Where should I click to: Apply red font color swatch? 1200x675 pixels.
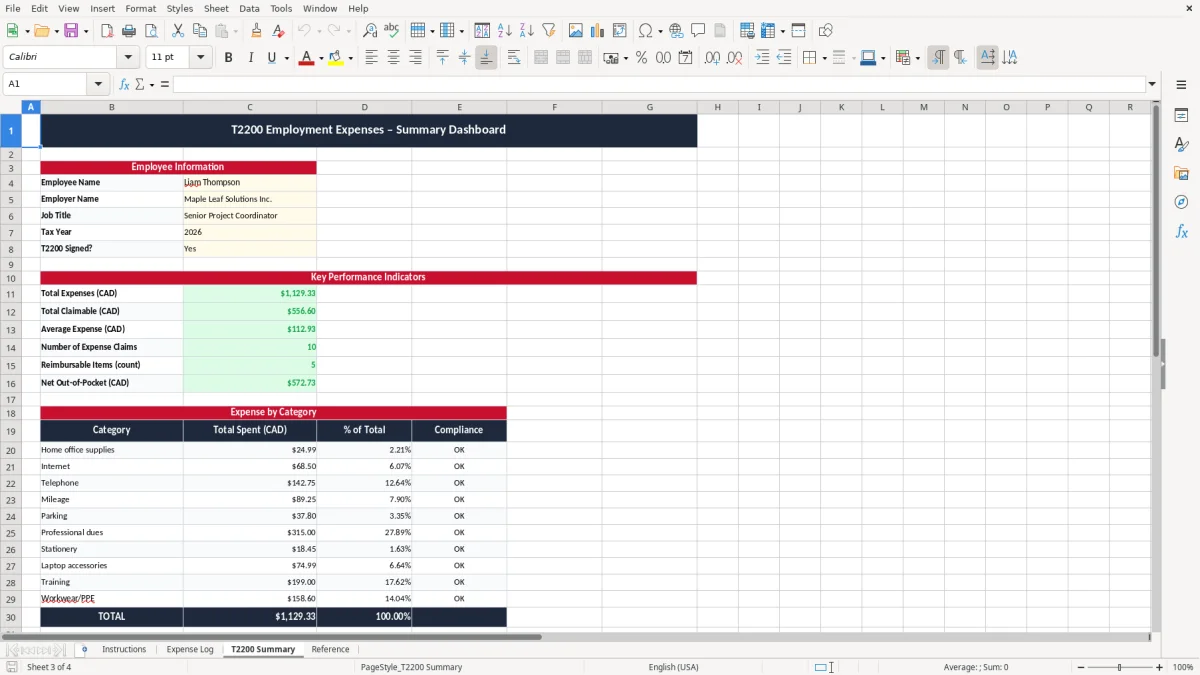pos(306,58)
